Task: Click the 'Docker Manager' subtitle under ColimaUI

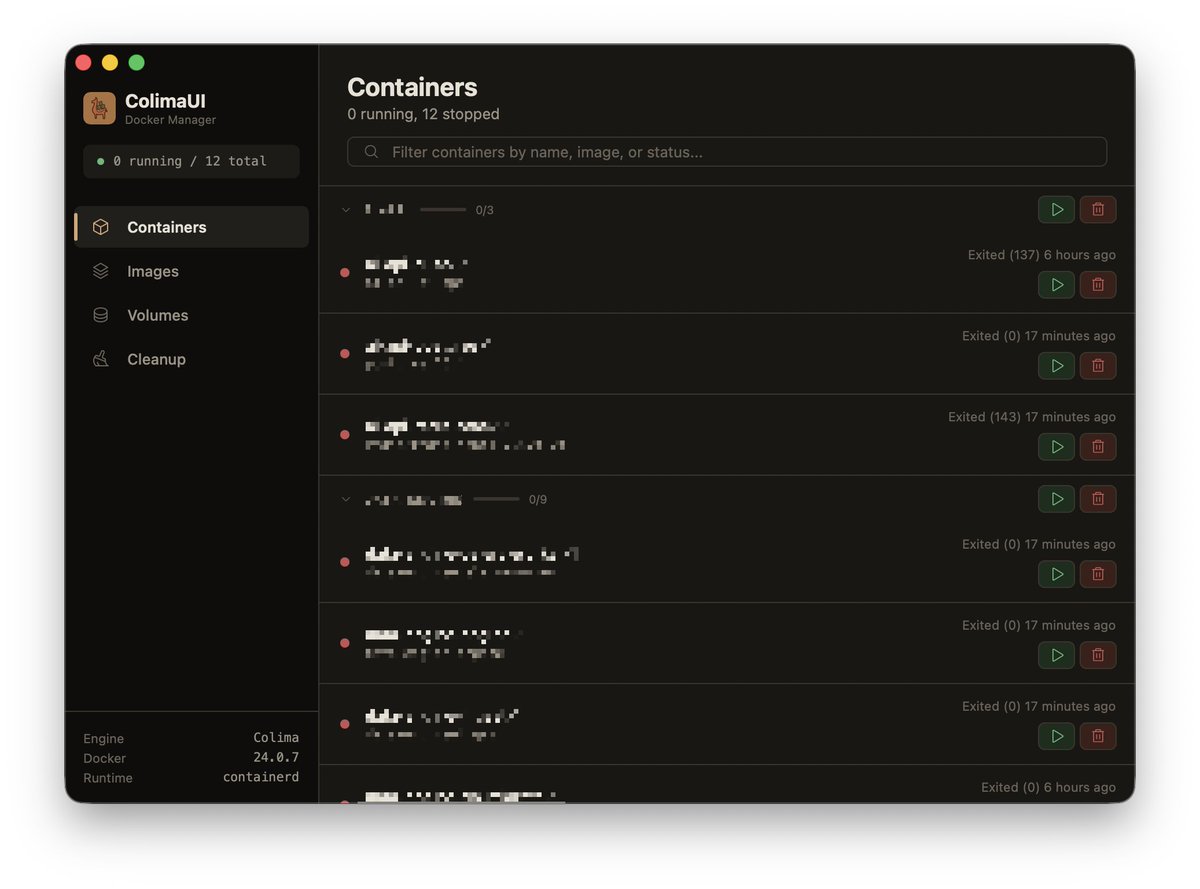Action: click(170, 120)
